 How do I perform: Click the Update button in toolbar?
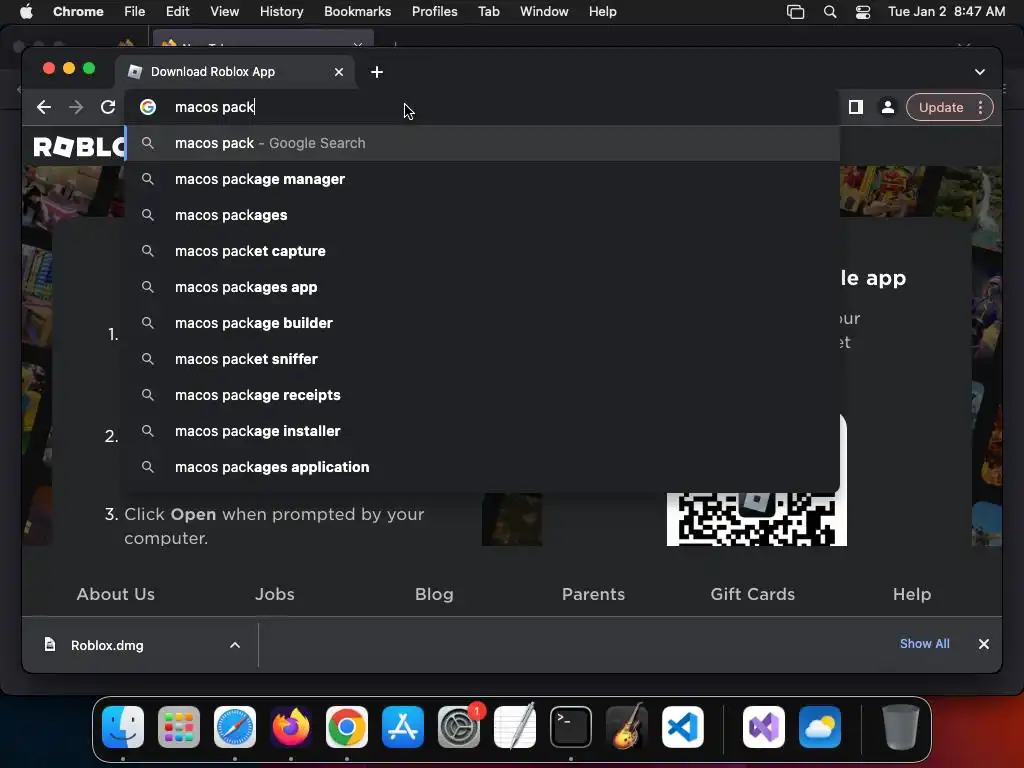coord(940,108)
